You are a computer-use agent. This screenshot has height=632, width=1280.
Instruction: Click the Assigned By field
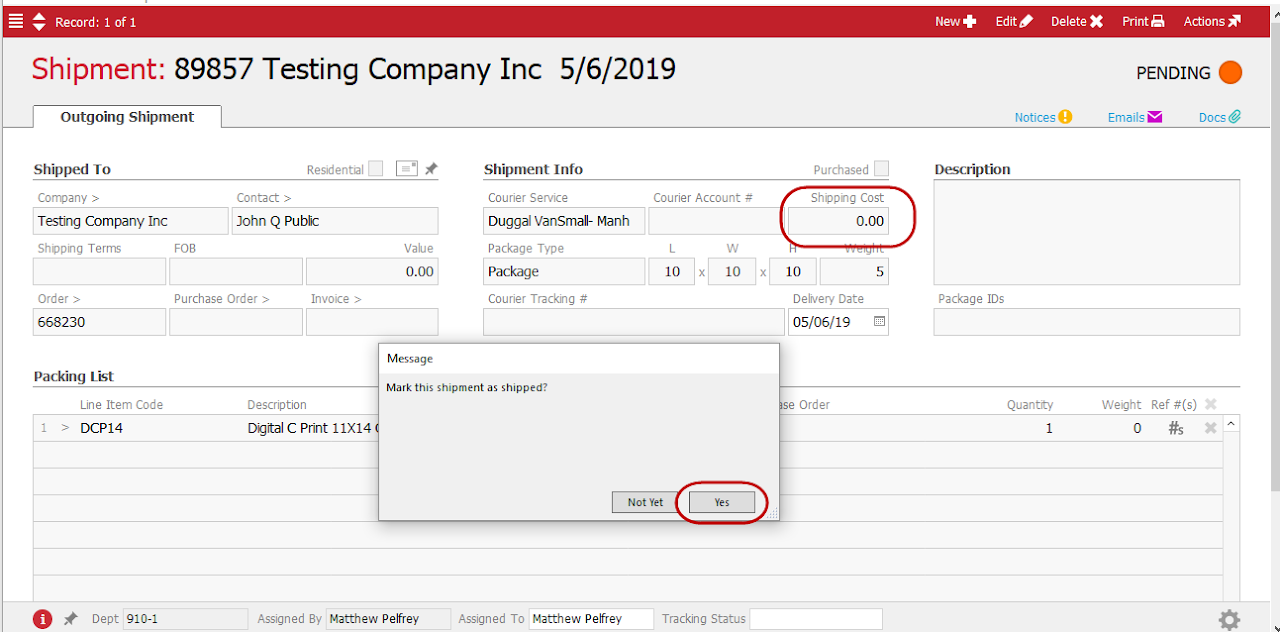(x=388, y=619)
